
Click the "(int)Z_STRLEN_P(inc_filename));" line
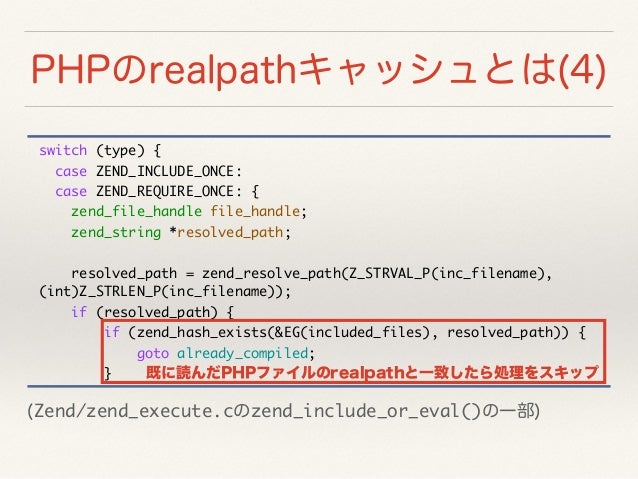click(165, 291)
